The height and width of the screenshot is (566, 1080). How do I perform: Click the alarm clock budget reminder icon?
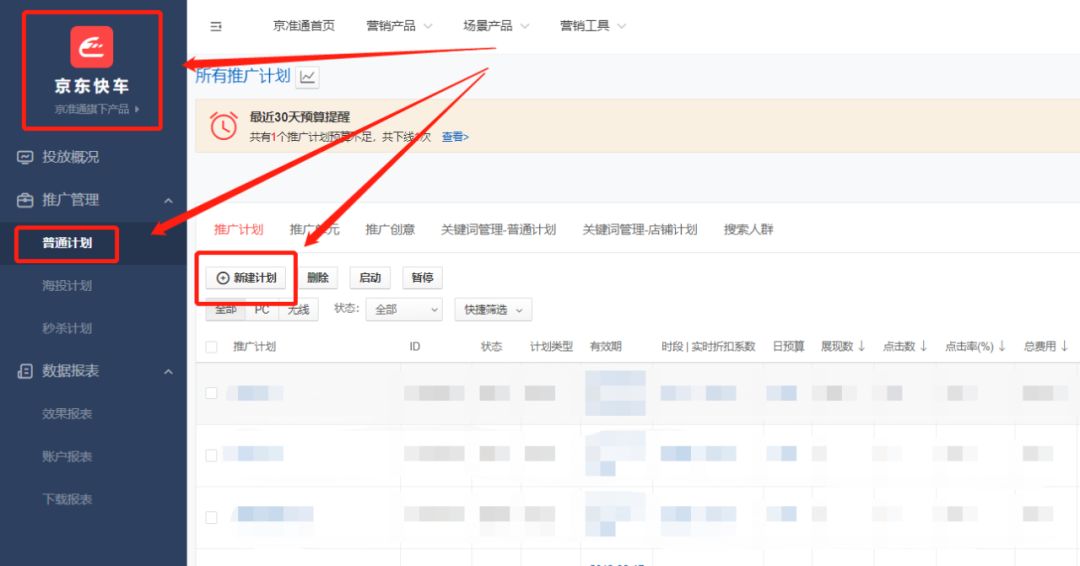(x=223, y=126)
